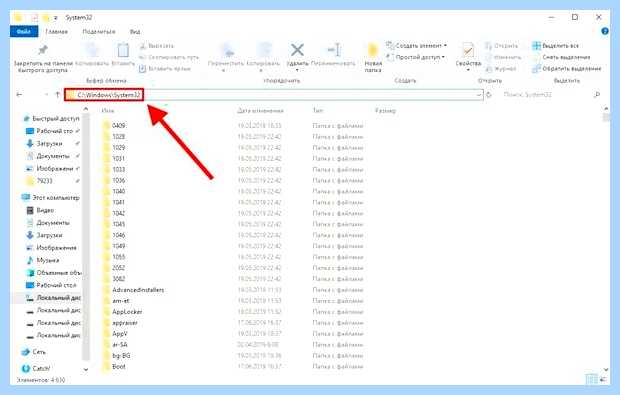Select the Boot folder
The width and height of the screenshot is (620, 395).
point(114,367)
